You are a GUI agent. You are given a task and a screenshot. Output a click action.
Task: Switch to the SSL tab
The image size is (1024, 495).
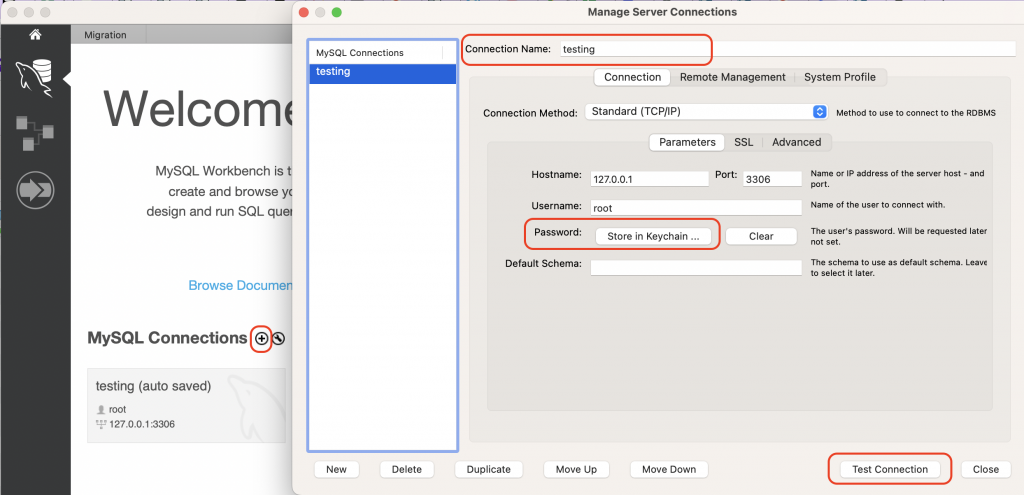pyautogui.click(x=743, y=142)
